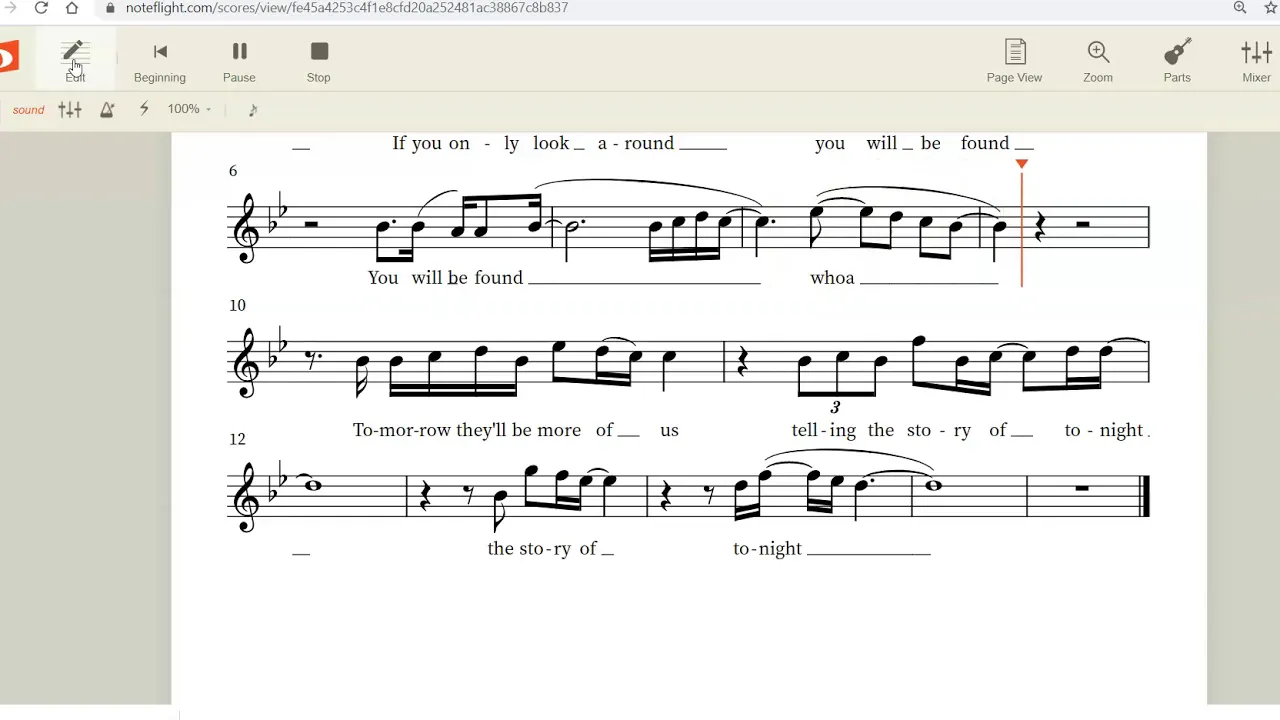
Task: Click final barline at score end
Action: pyautogui.click(x=1146, y=496)
